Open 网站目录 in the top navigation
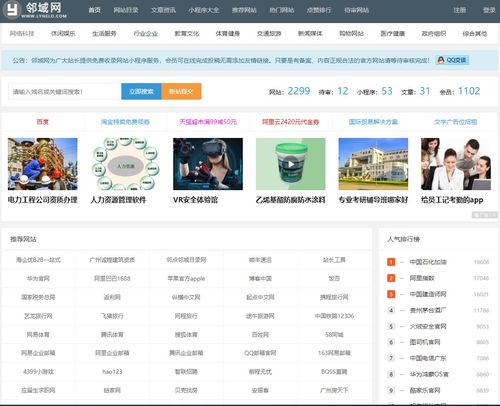Screen dimensions: 500x406 pos(126,10)
